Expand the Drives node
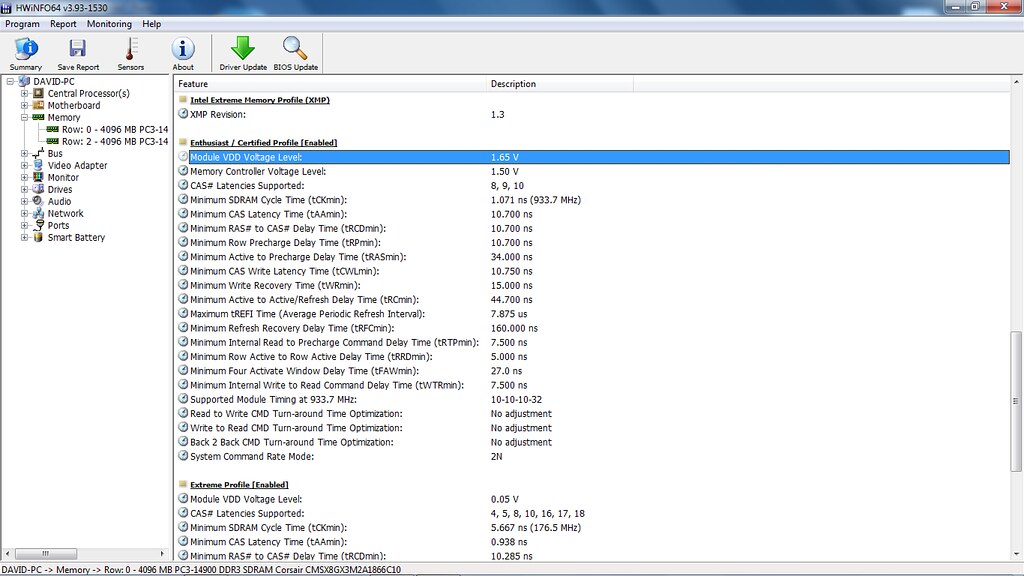Viewport: 1024px width, 576px height. tap(24, 189)
